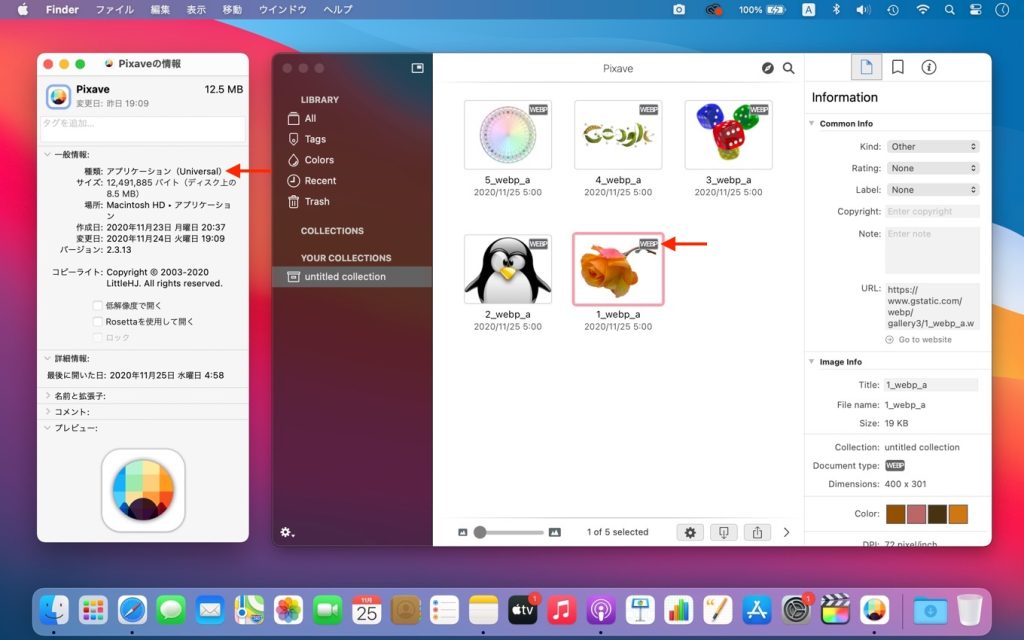Click the compass icon in Pixave toolbar
Viewport: 1024px width, 640px height.
point(767,68)
